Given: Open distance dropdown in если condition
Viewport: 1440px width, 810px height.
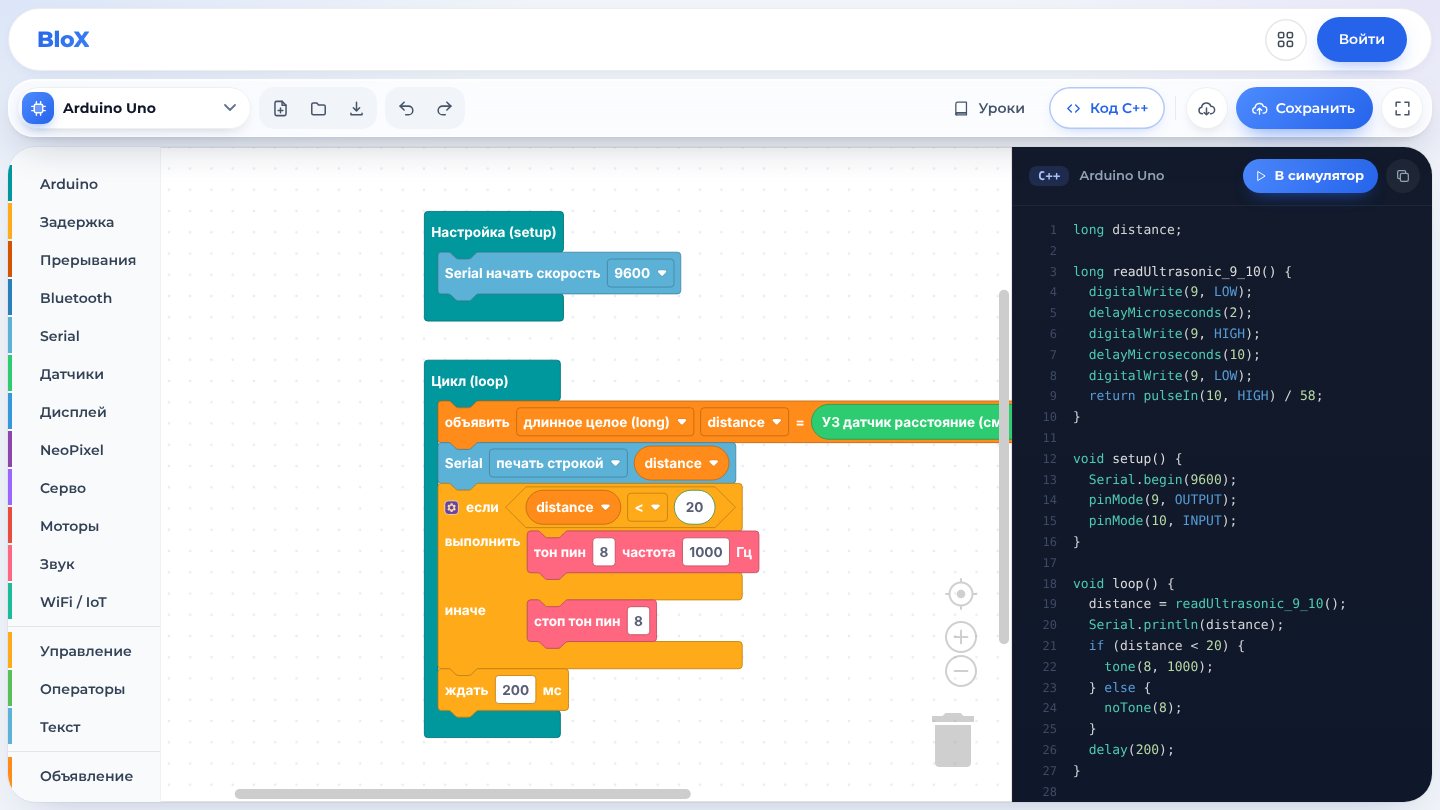Looking at the screenshot, I should pos(573,507).
